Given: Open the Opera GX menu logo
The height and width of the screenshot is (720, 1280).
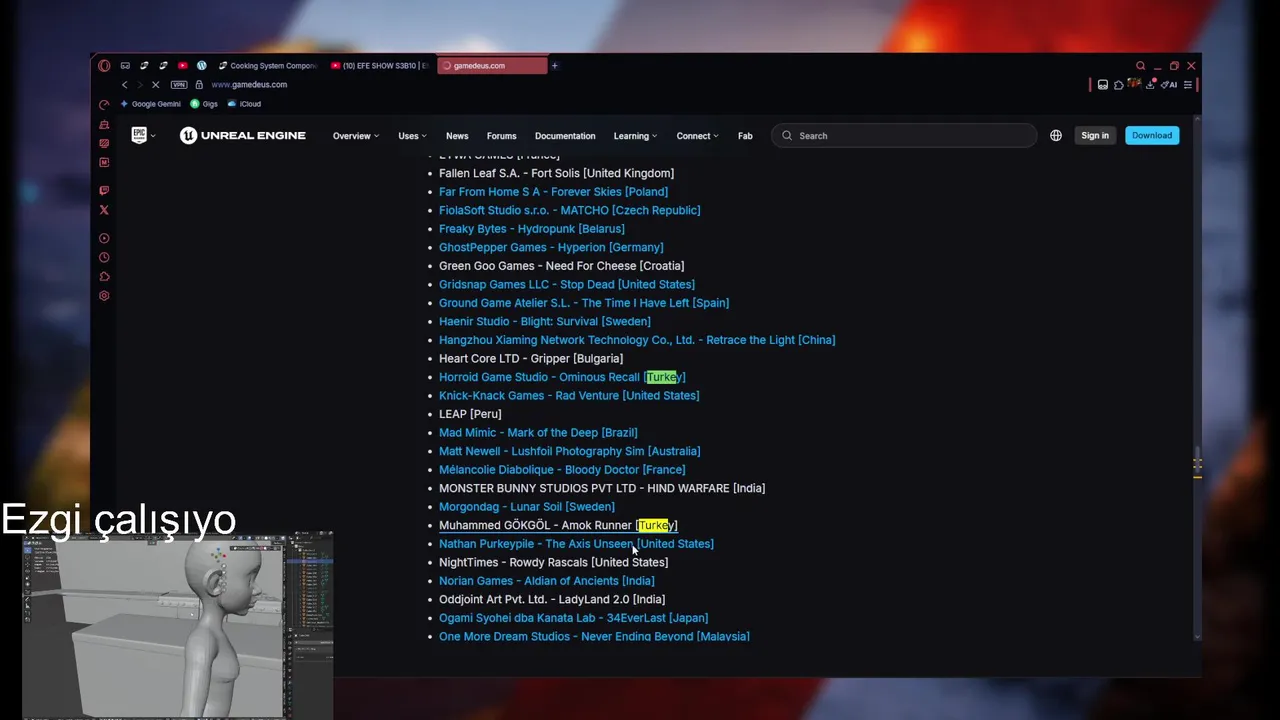Looking at the screenshot, I should click(x=104, y=66).
